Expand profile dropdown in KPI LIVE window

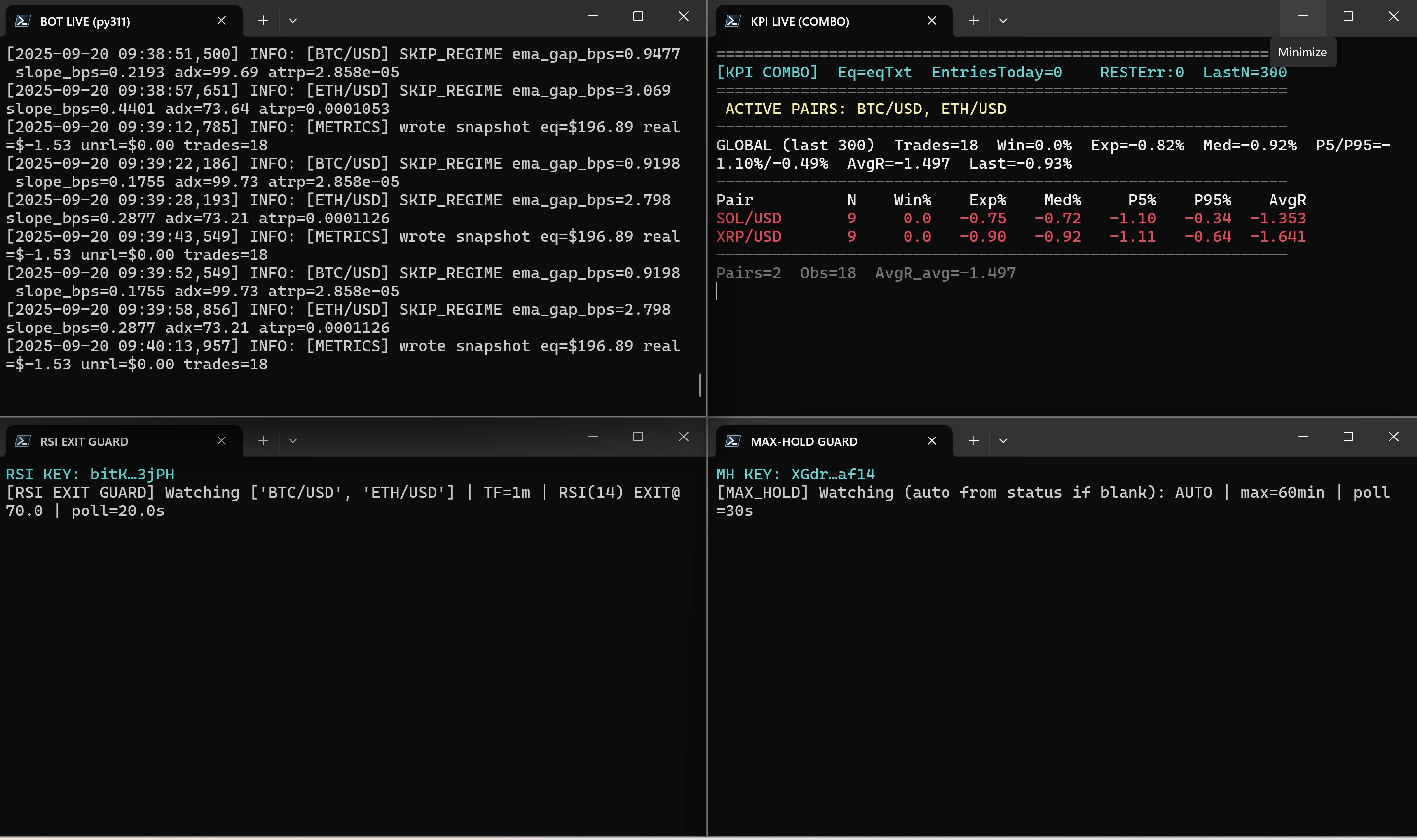point(1003,20)
